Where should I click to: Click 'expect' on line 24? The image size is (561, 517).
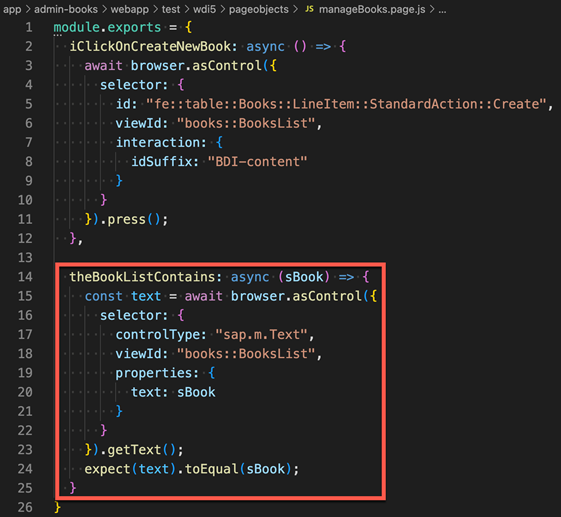pyautogui.click(x=107, y=469)
